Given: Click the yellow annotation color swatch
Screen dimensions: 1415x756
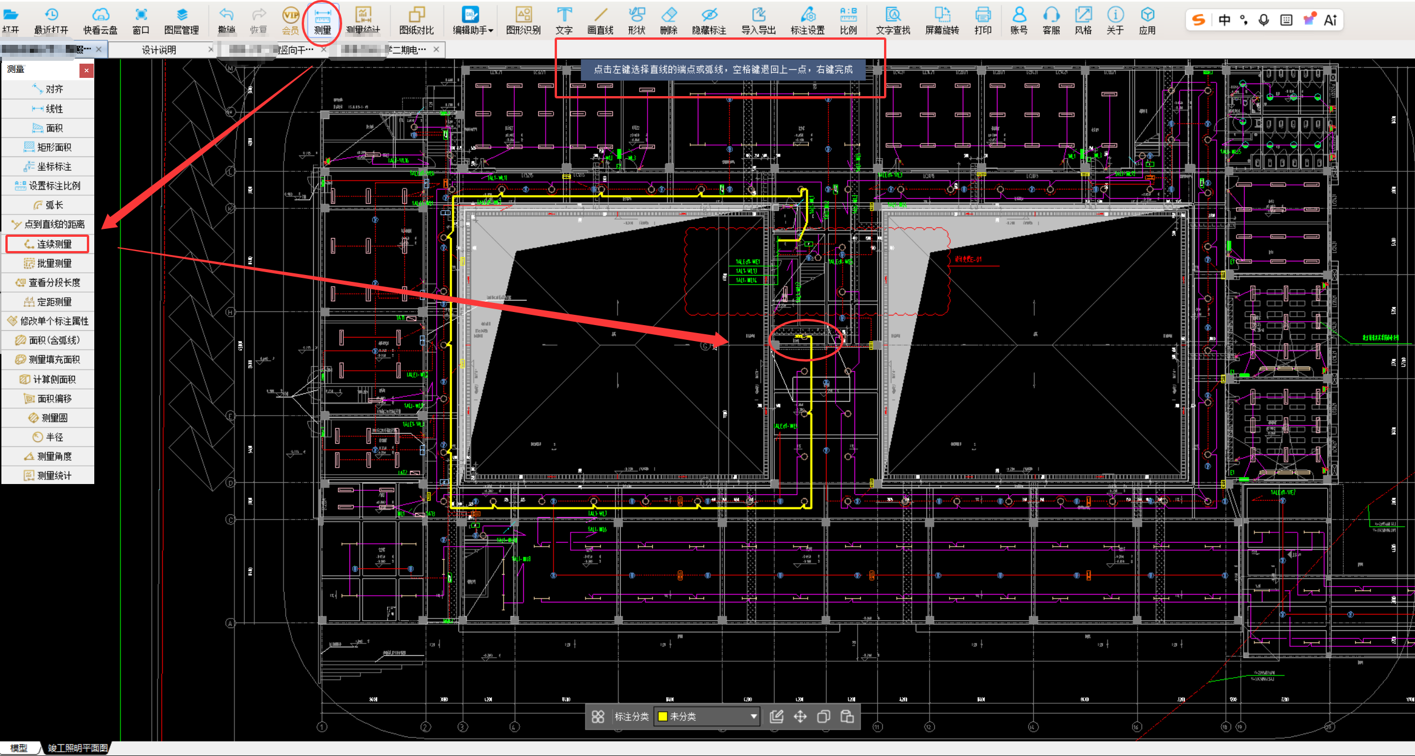Looking at the screenshot, I should (662, 717).
